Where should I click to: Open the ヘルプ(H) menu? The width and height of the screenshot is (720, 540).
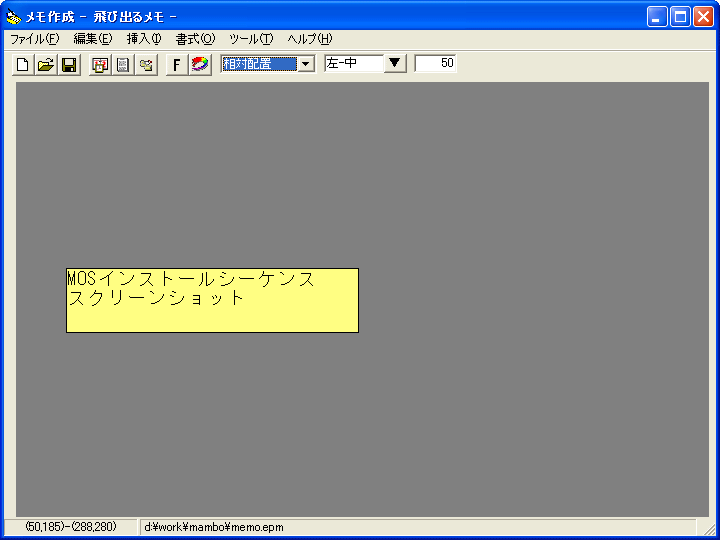tap(309, 39)
